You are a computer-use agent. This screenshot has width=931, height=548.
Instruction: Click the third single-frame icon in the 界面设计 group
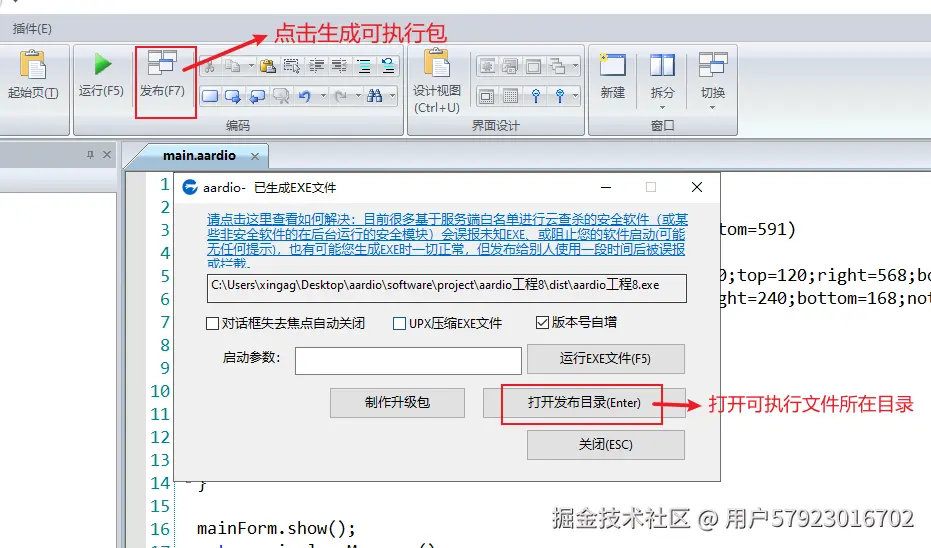[533, 66]
